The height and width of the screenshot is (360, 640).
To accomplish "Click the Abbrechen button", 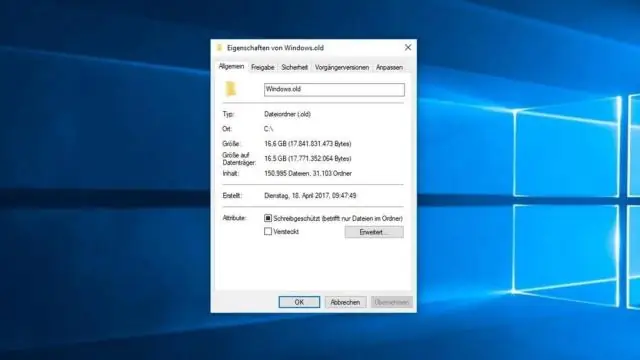I will click(345, 302).
